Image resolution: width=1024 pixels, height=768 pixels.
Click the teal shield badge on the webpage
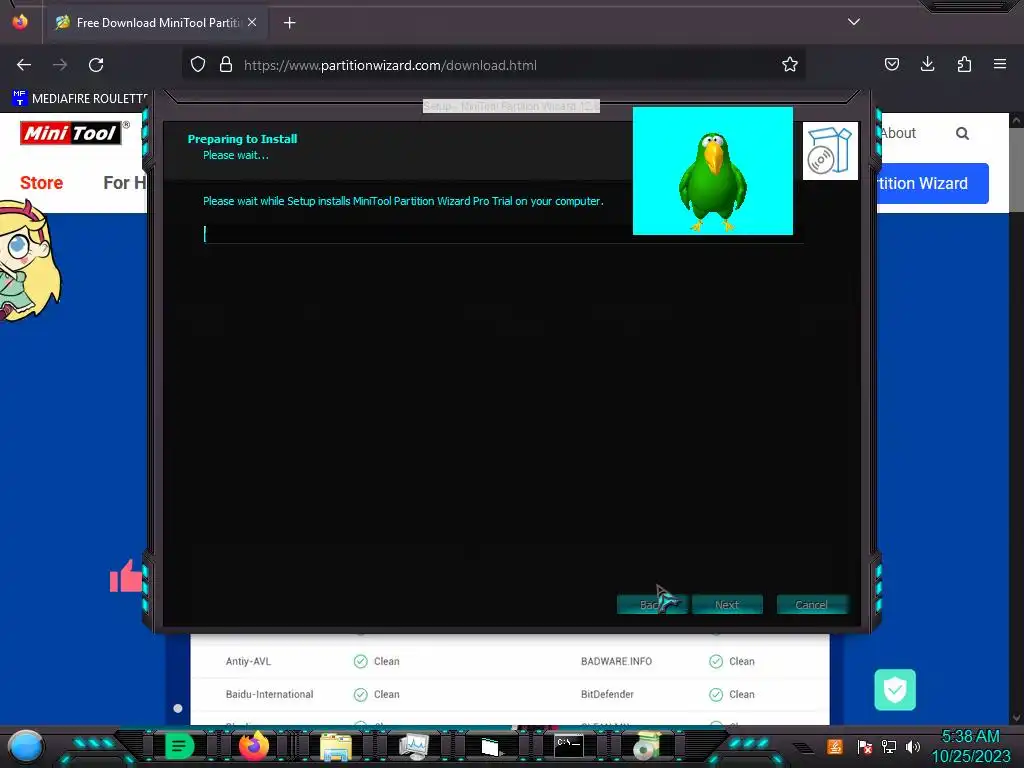pyautogui.click(x=895, y=690)
